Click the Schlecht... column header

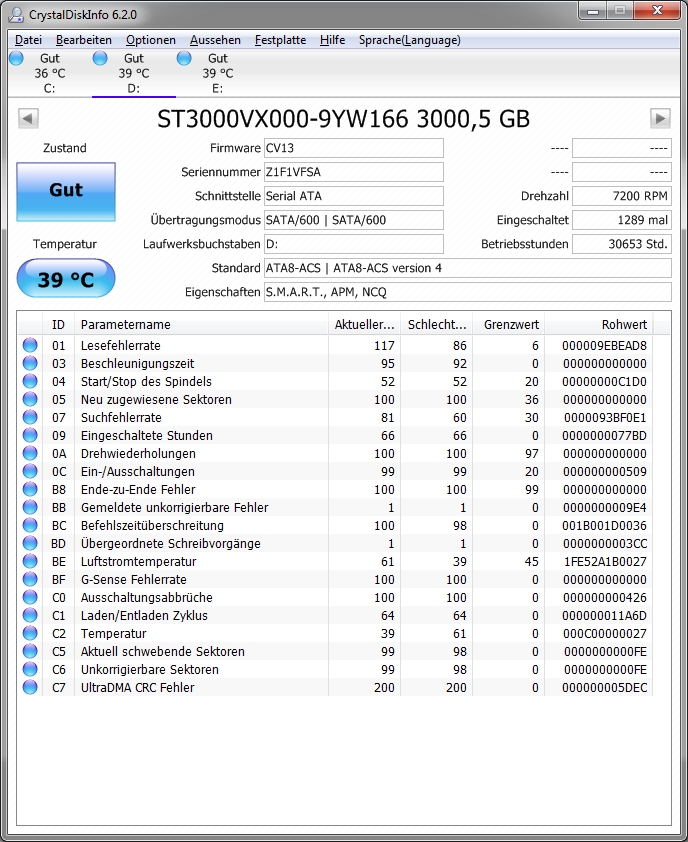(437, 324)
